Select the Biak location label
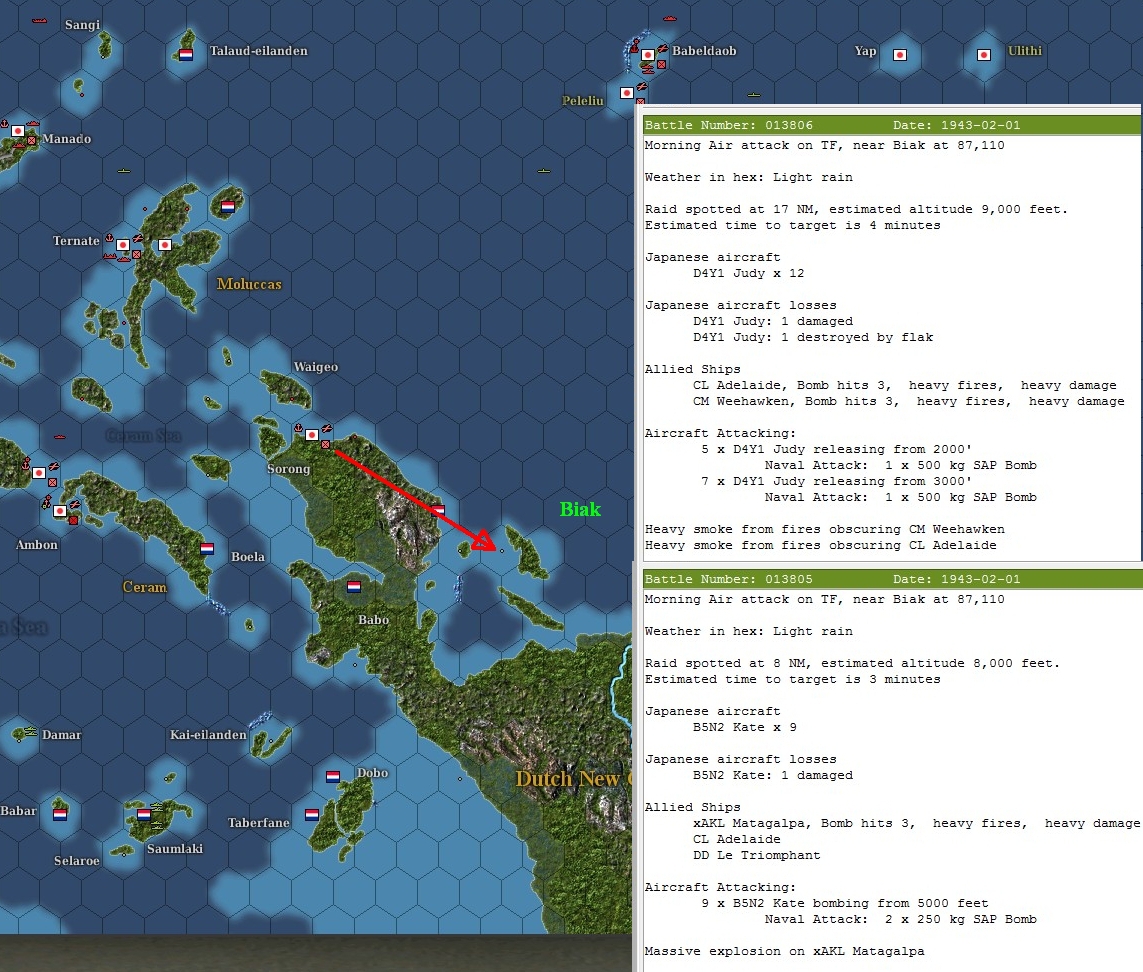This screenshot has height=972, width=1143. point(579,509)
